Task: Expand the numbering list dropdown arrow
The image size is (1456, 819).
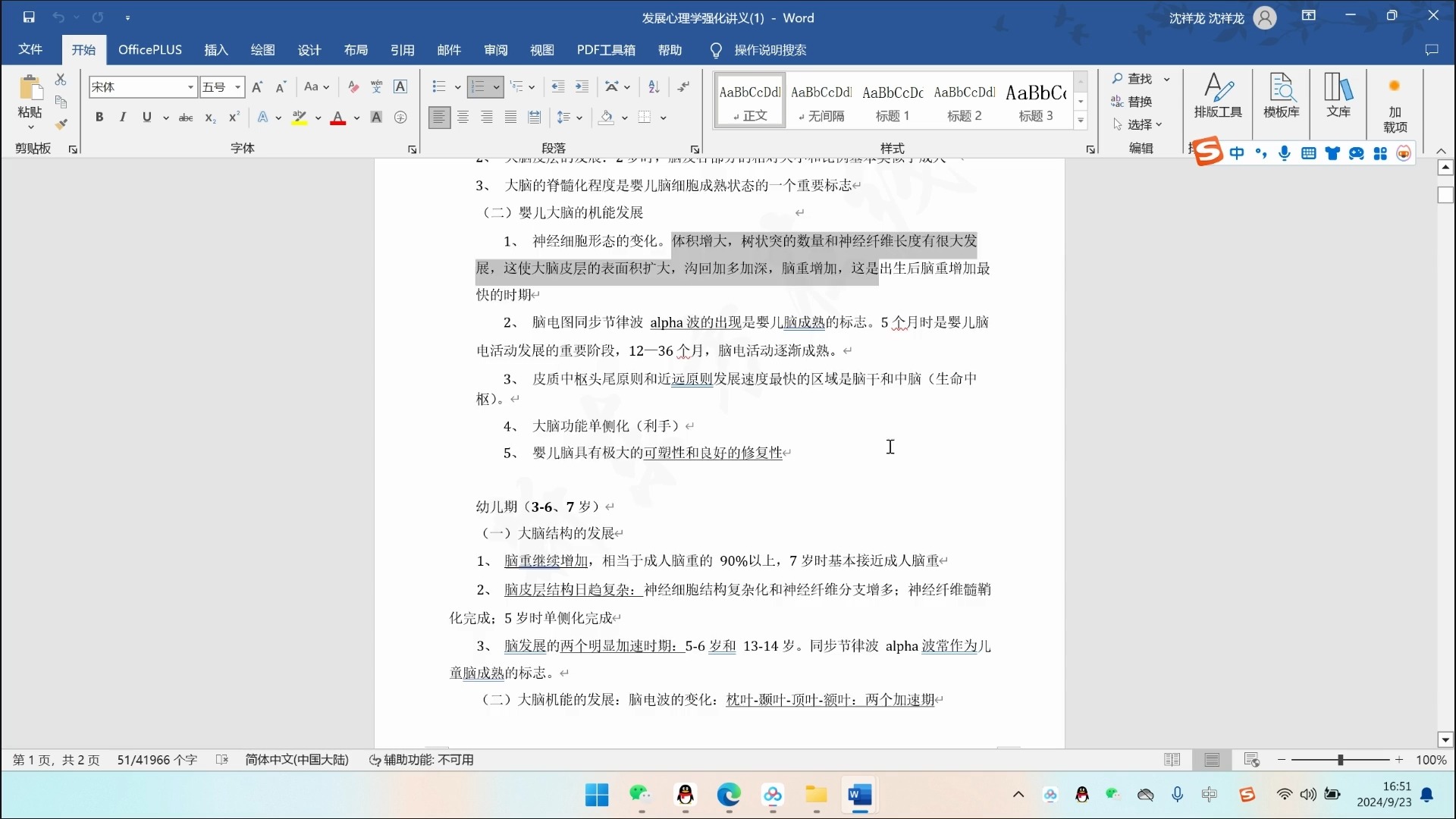Action: [496, 87]
